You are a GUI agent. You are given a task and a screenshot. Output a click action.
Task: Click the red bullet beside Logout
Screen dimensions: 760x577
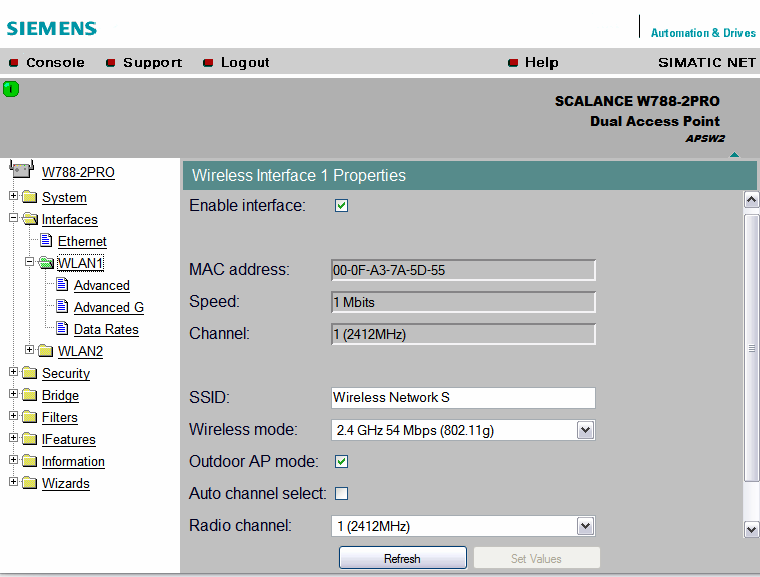click(x=208, y=63)
